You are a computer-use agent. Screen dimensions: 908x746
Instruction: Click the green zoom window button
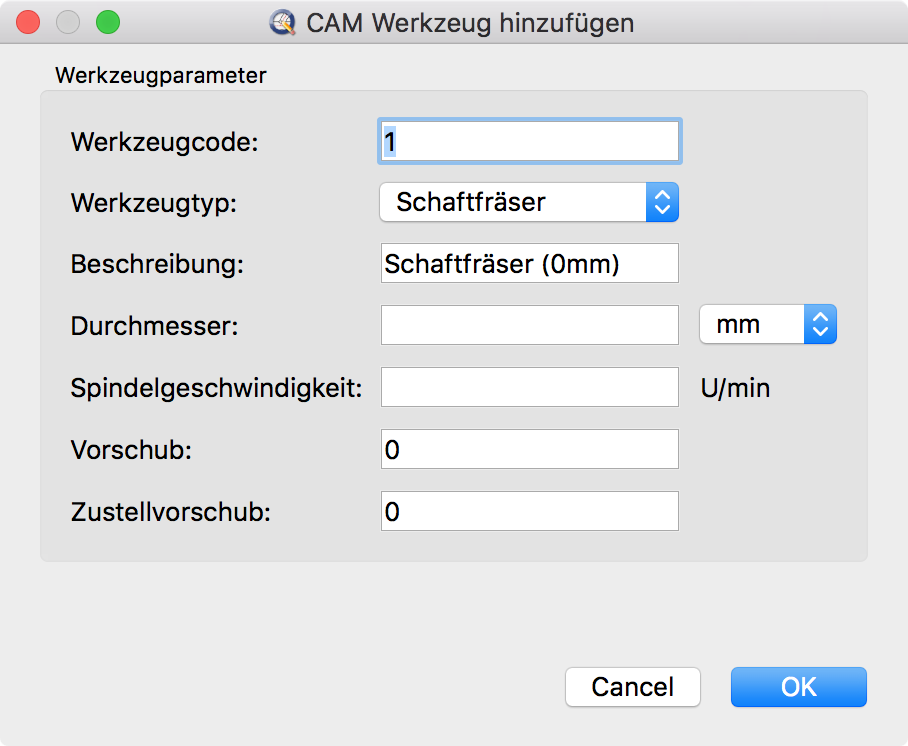point(106,21)
